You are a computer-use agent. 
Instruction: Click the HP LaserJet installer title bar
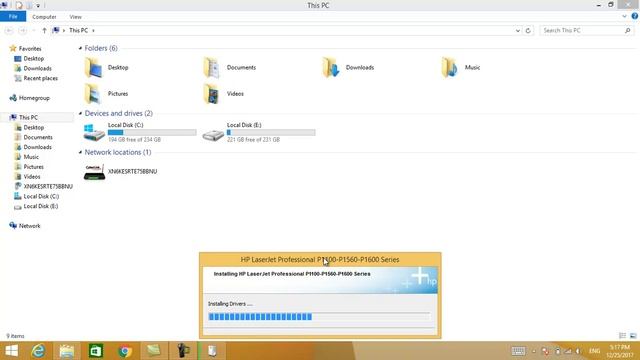click(320, 260)
